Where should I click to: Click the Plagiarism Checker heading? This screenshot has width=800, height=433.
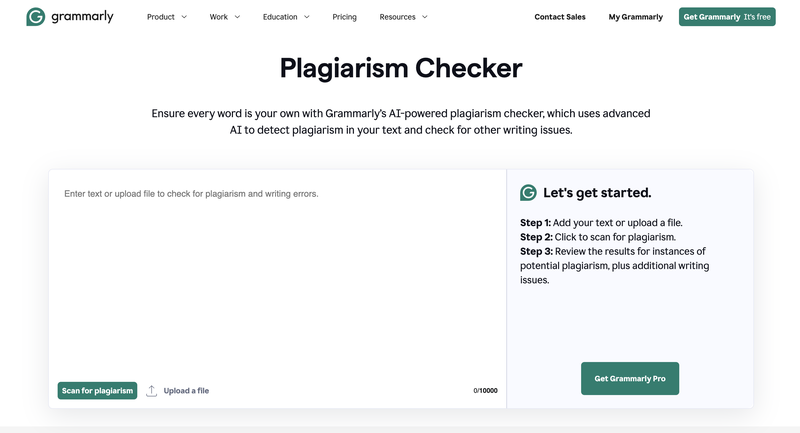[x=401, y=68]
